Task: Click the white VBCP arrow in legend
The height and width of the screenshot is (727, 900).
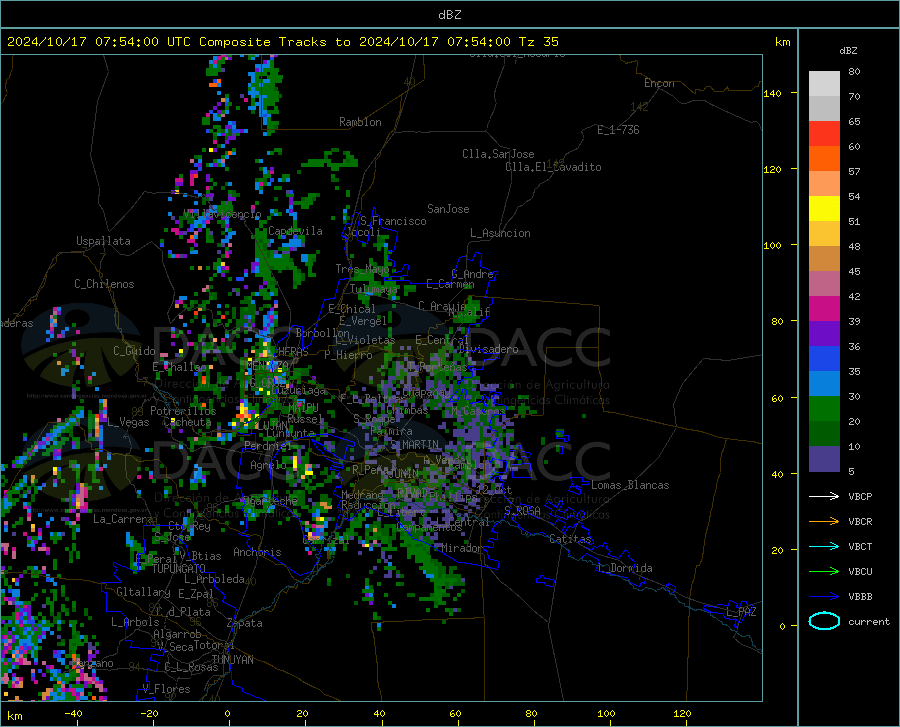Action: (x=824, y=496)
